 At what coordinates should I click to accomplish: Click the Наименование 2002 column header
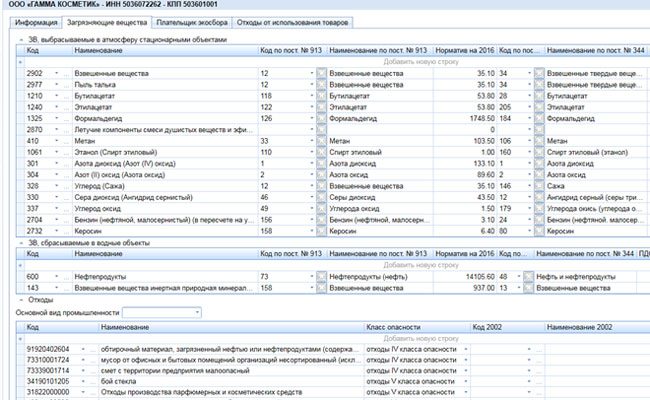597,327
